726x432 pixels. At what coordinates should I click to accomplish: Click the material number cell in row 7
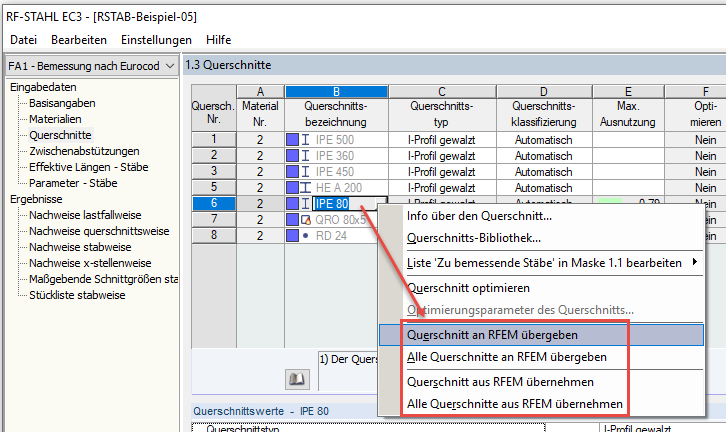260,219
